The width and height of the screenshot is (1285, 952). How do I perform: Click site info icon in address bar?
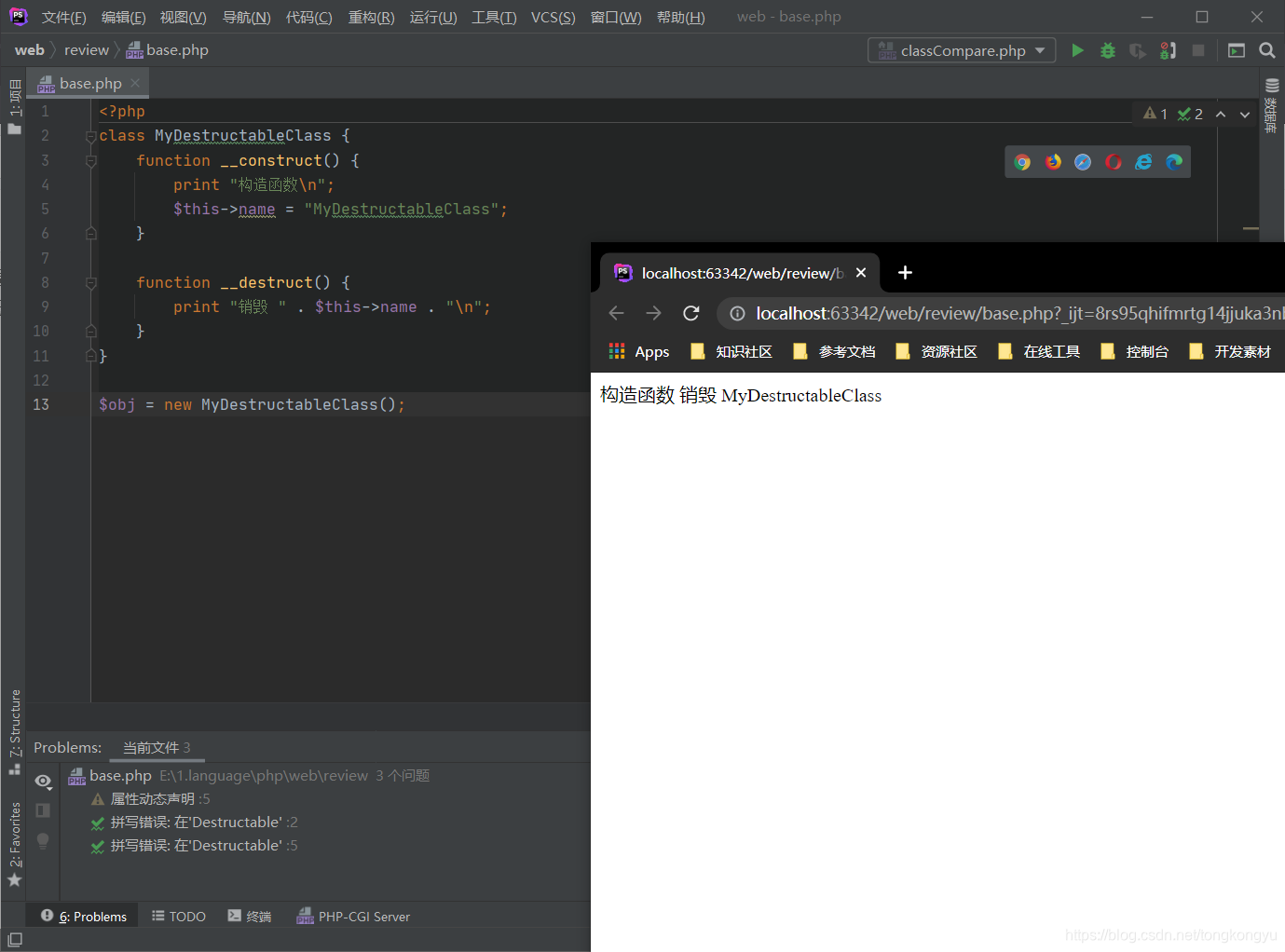pyautogui.click(x=737, y=314)
